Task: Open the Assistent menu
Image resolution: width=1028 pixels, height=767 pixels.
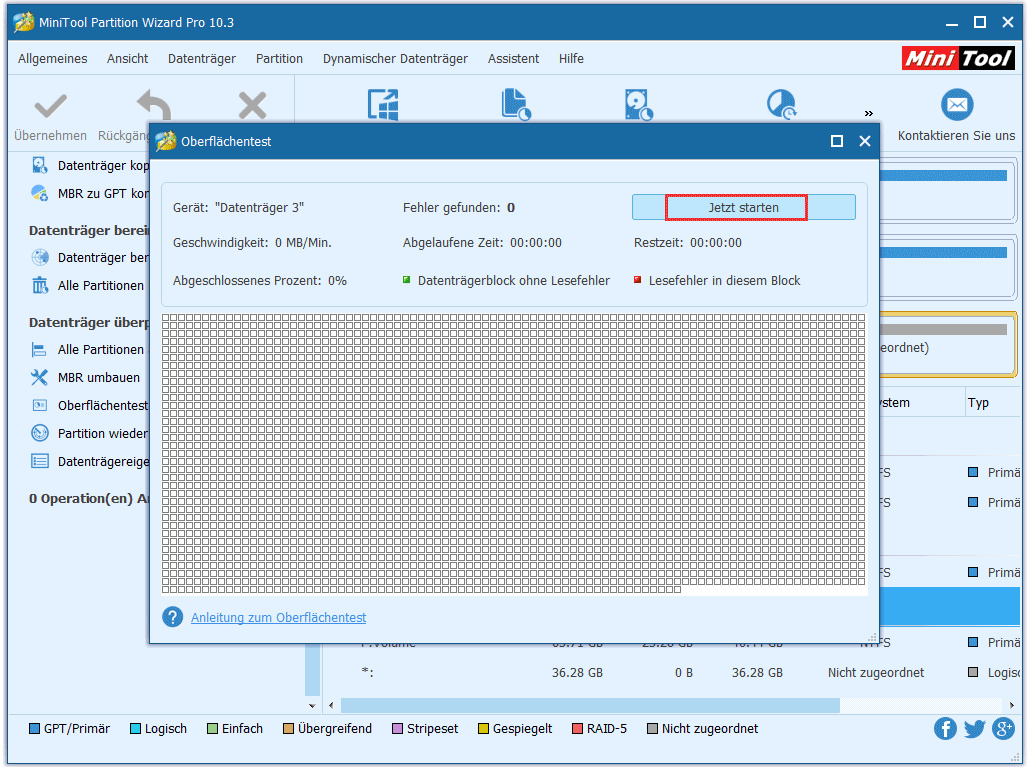Action: [513, 58]
